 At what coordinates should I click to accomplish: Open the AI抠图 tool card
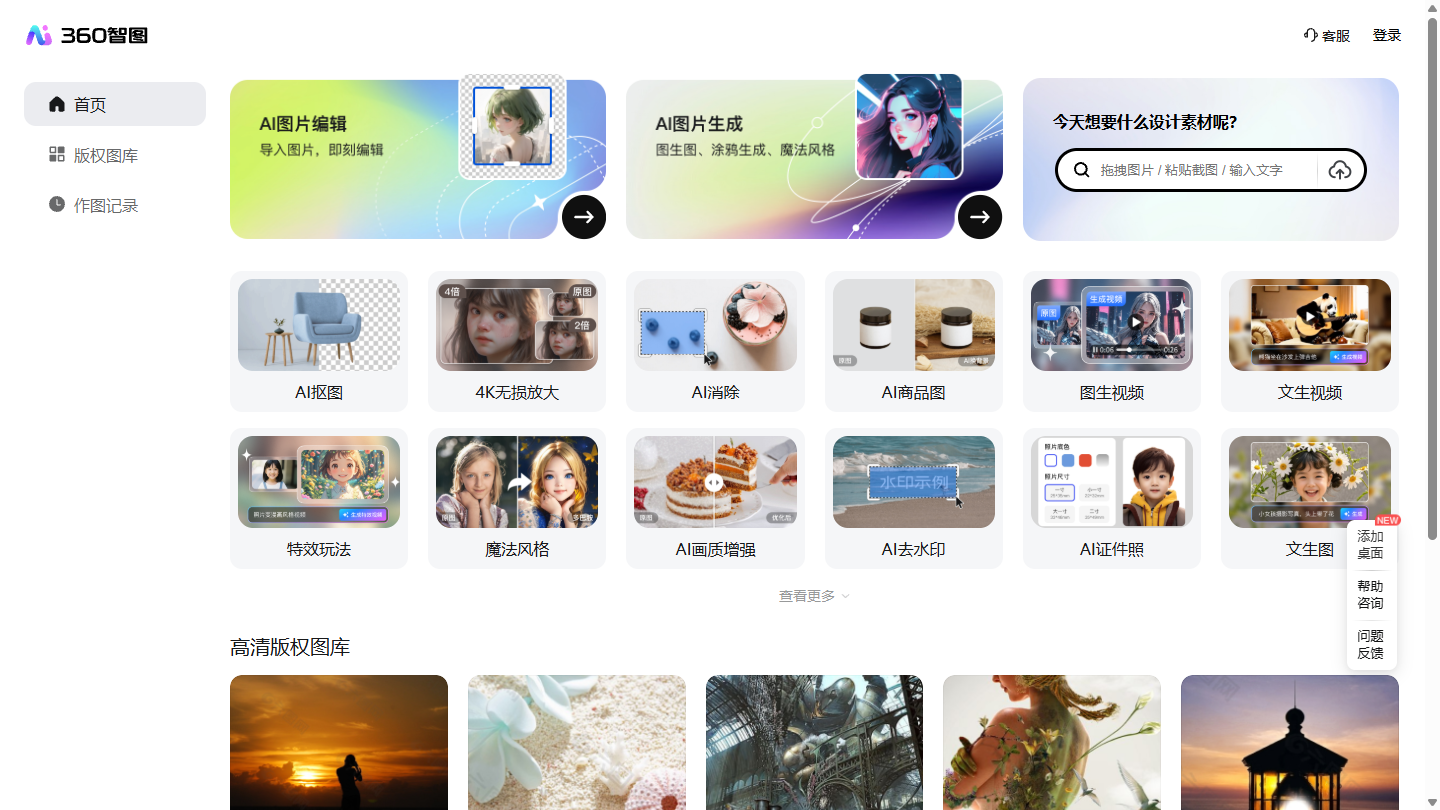(319, 341)
